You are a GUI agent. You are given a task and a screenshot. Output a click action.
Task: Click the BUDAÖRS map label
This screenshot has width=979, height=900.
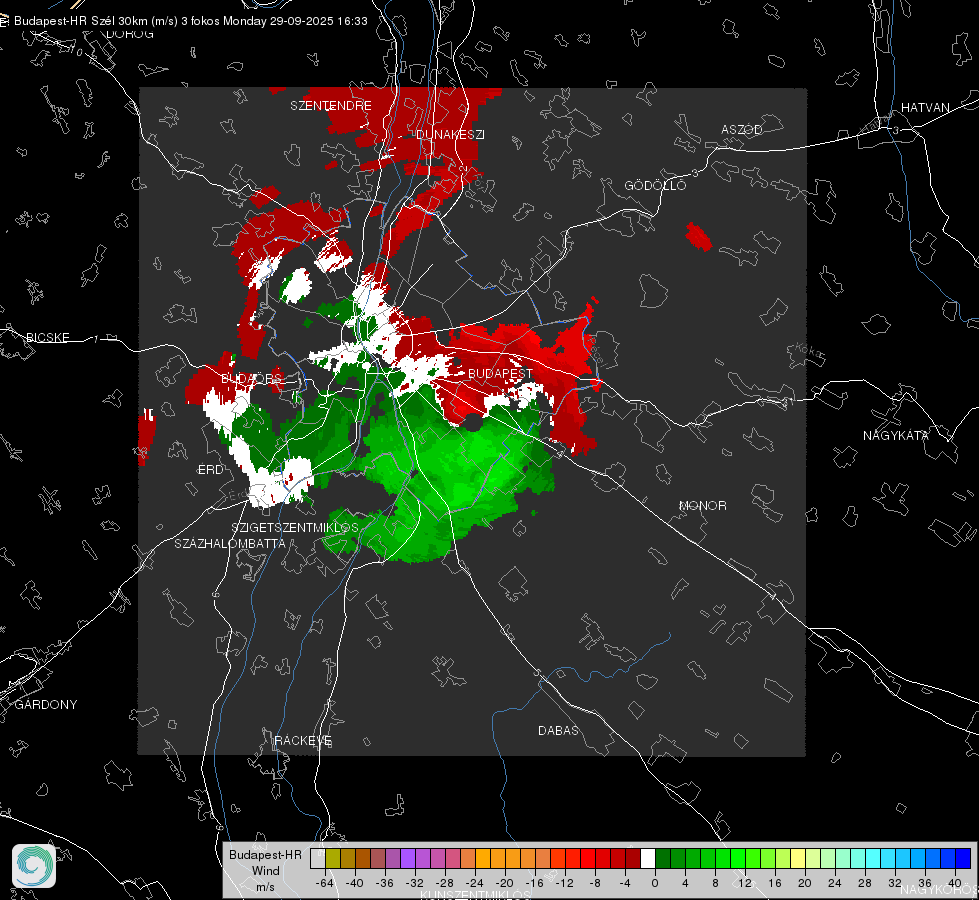(x=252, y=378)
